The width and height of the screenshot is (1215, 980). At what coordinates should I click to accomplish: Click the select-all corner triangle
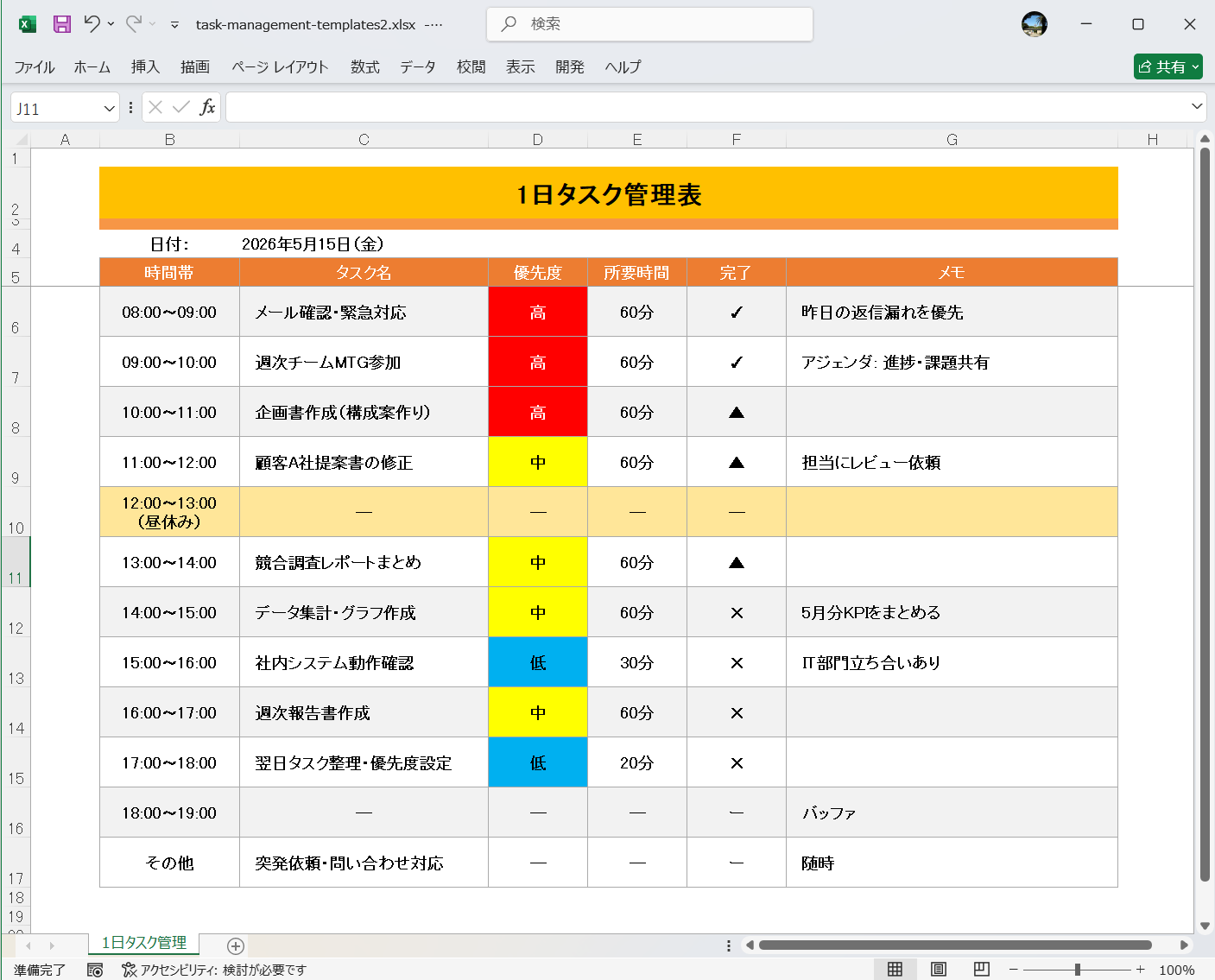pyautogui.click(x=21, y=139)
